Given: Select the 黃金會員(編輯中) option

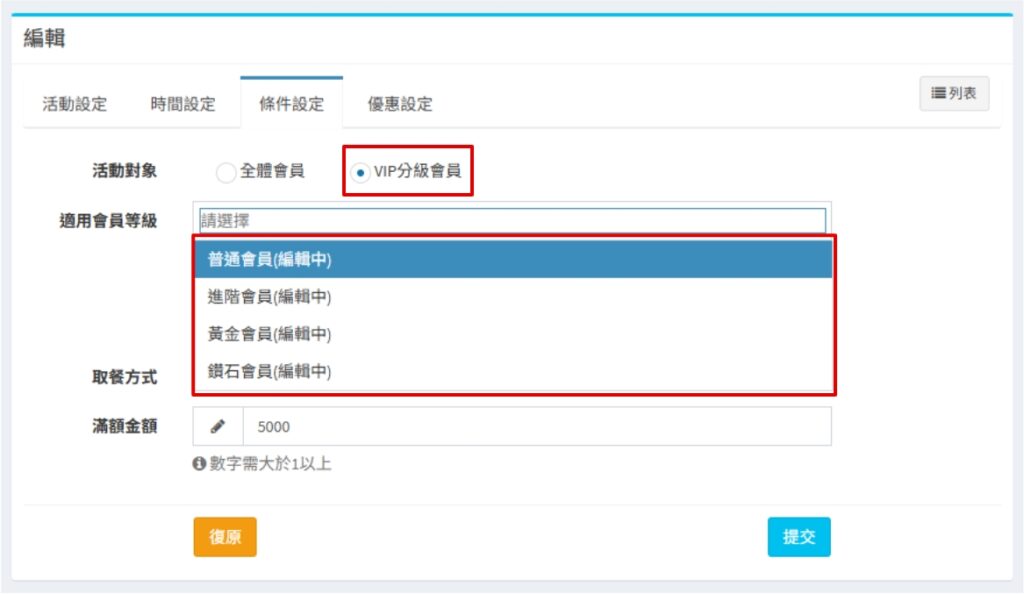Looking at the screenshot, I should [x=513, y=334].
